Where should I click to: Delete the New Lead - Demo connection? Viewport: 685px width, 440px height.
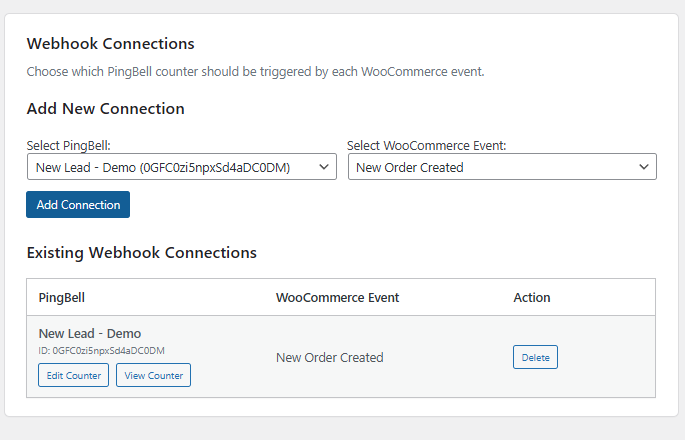coord(535,357)
